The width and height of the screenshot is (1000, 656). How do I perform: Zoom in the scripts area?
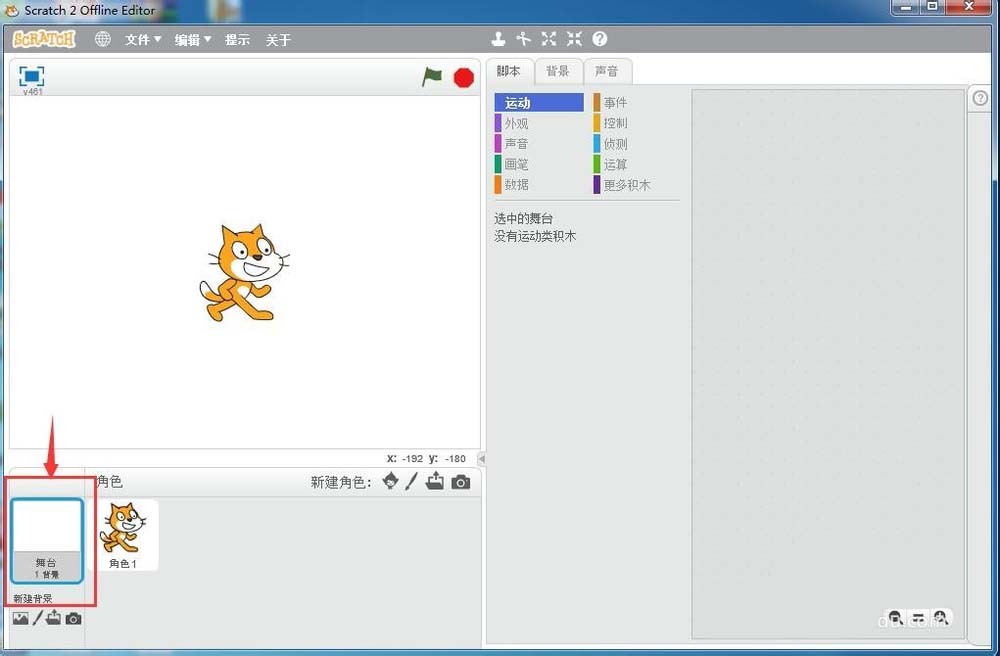[941, 618]
